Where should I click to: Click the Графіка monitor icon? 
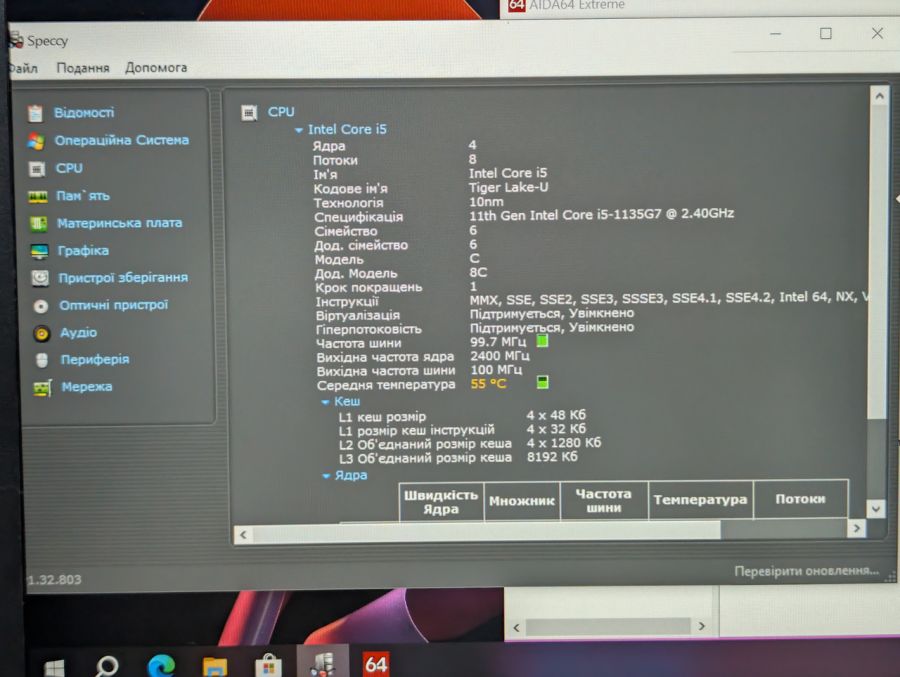(40, 251)
